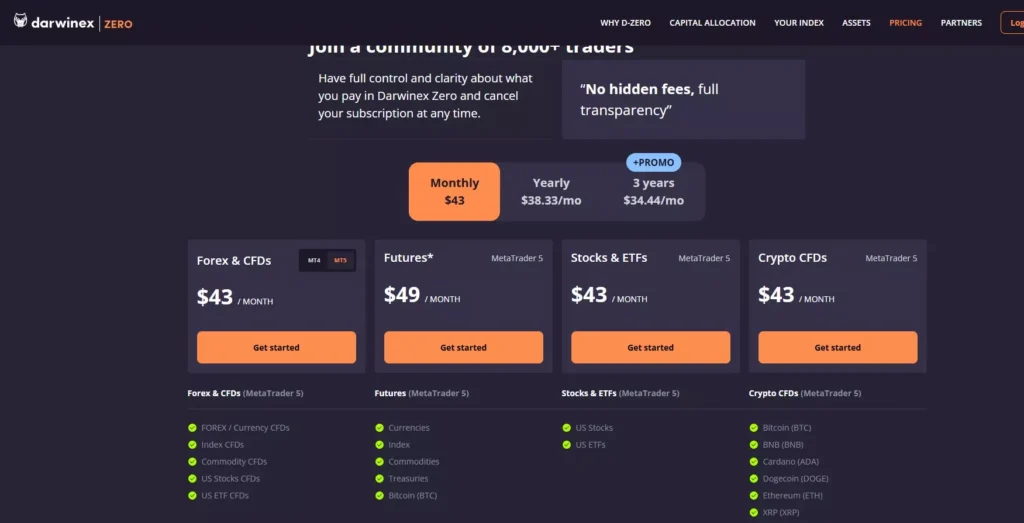
Task: Go to YOUR INDEX section
Action: click(799, 23)
